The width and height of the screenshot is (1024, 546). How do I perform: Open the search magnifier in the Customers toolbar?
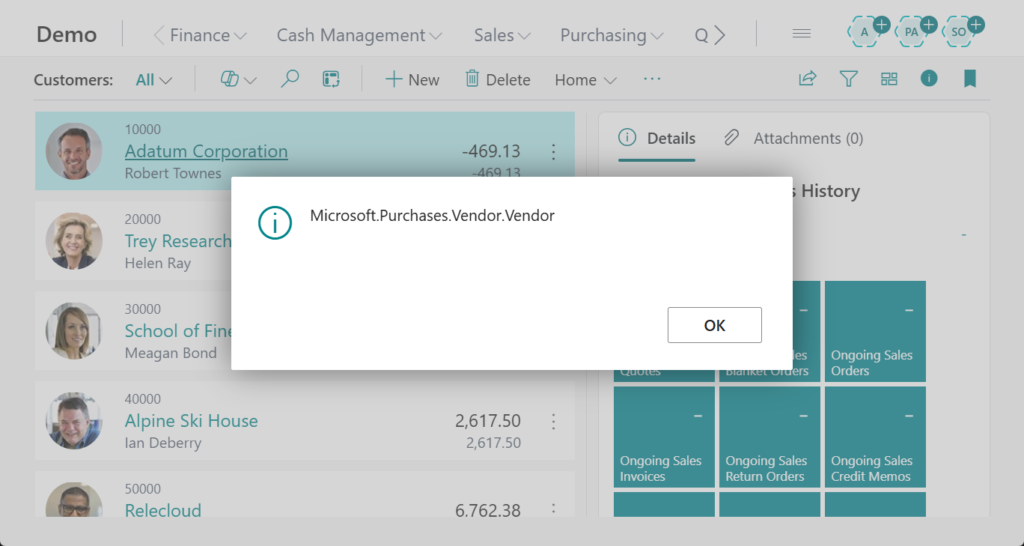[290, 79]
